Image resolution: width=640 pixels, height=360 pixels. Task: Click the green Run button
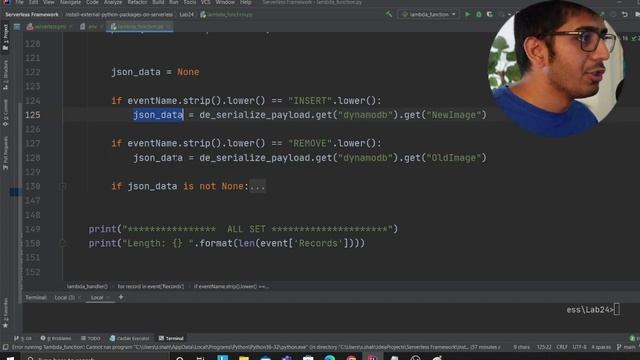(467, 14)
